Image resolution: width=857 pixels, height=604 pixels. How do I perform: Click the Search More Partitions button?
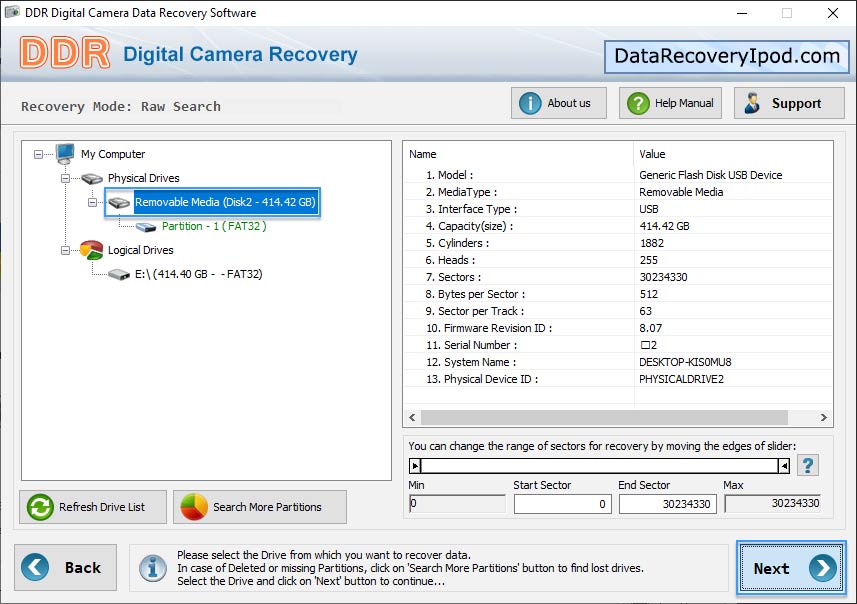coord(260,507)
